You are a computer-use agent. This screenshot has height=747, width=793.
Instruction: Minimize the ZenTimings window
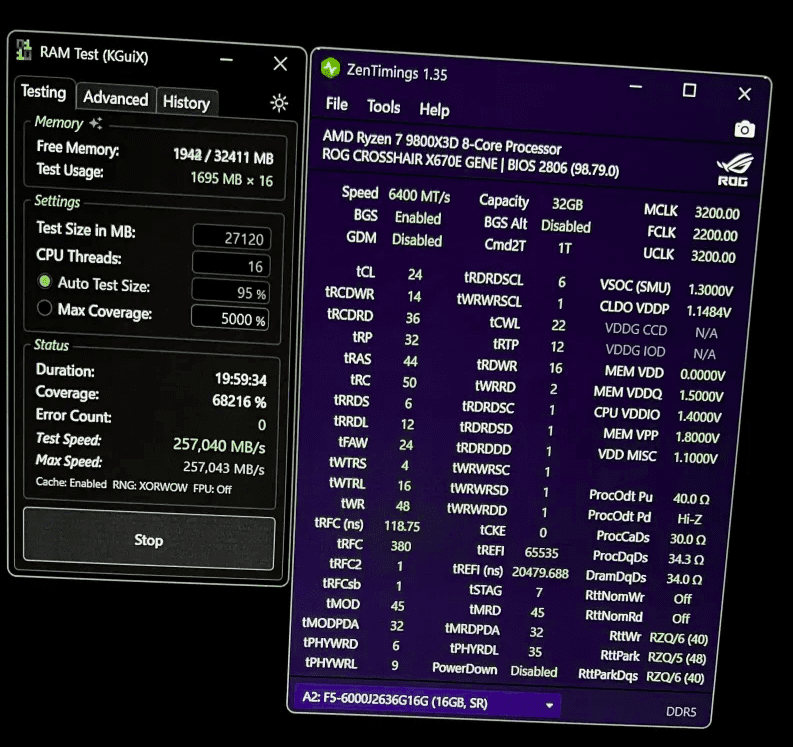[636, 87]
